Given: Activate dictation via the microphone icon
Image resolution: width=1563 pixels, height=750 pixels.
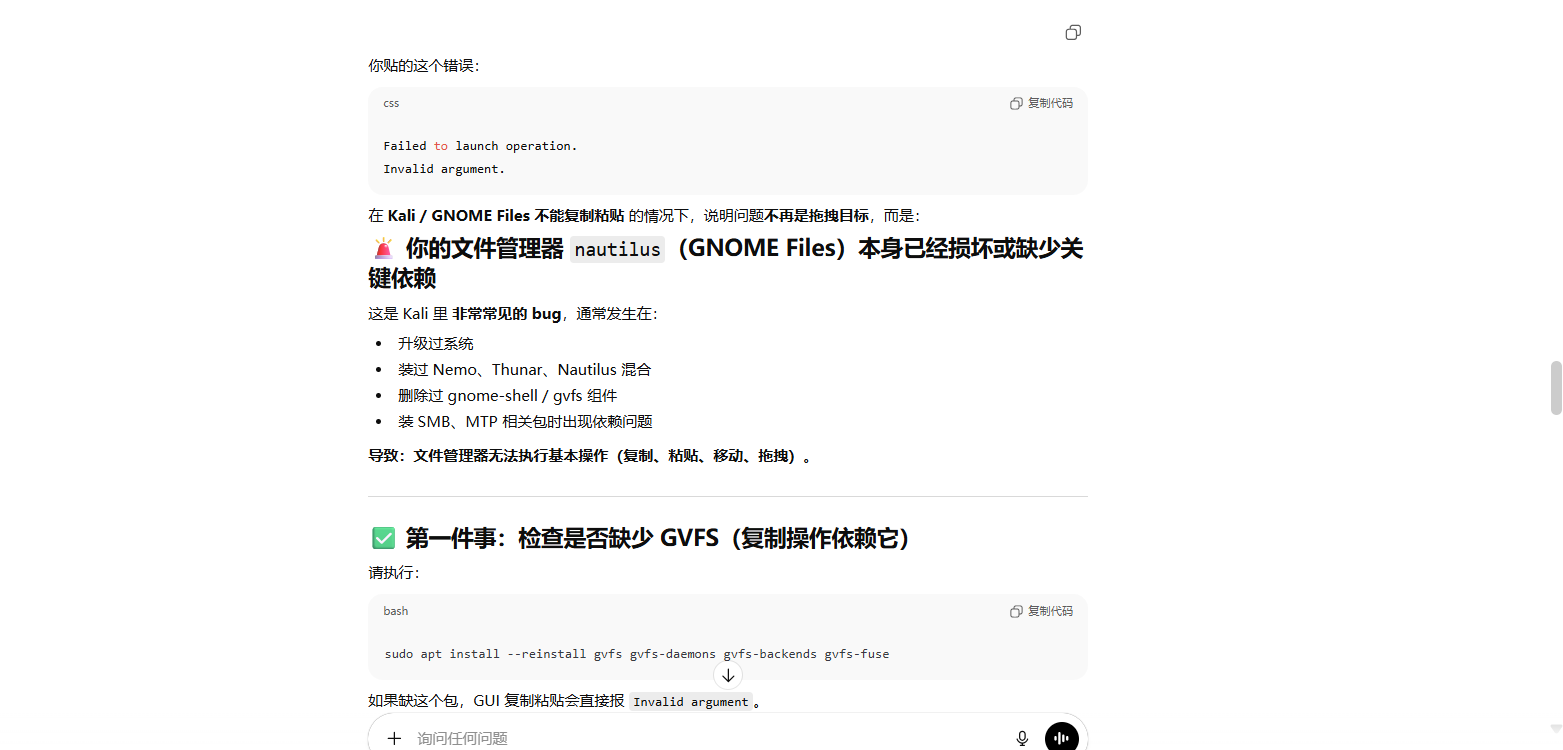Looking at the screenshot, I should [1022, 738].
